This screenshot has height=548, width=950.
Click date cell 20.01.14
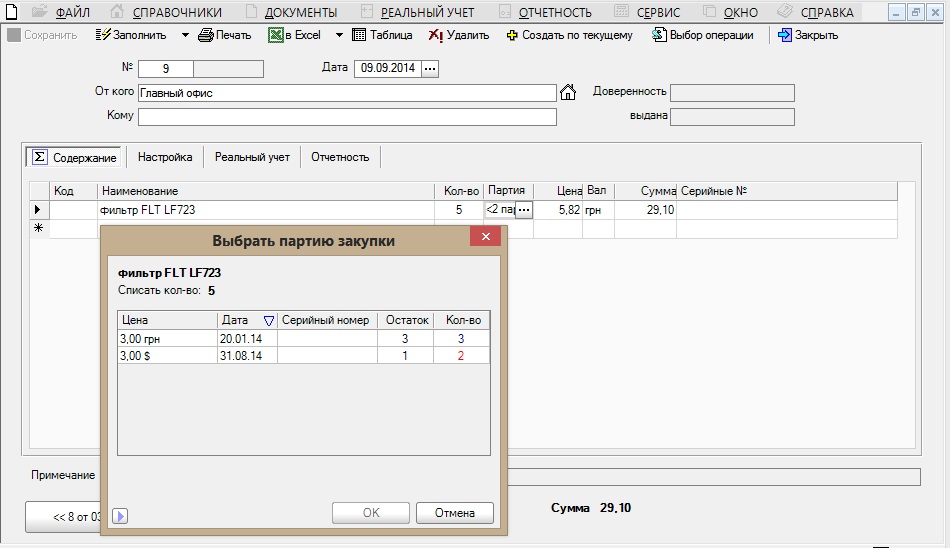pyautogui.click(x=247, y=338)
